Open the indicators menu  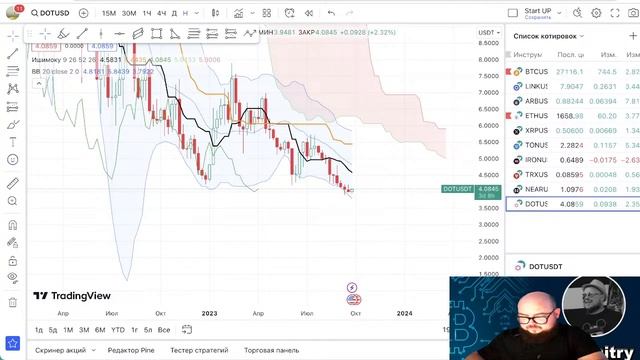(x=238, y=13)
